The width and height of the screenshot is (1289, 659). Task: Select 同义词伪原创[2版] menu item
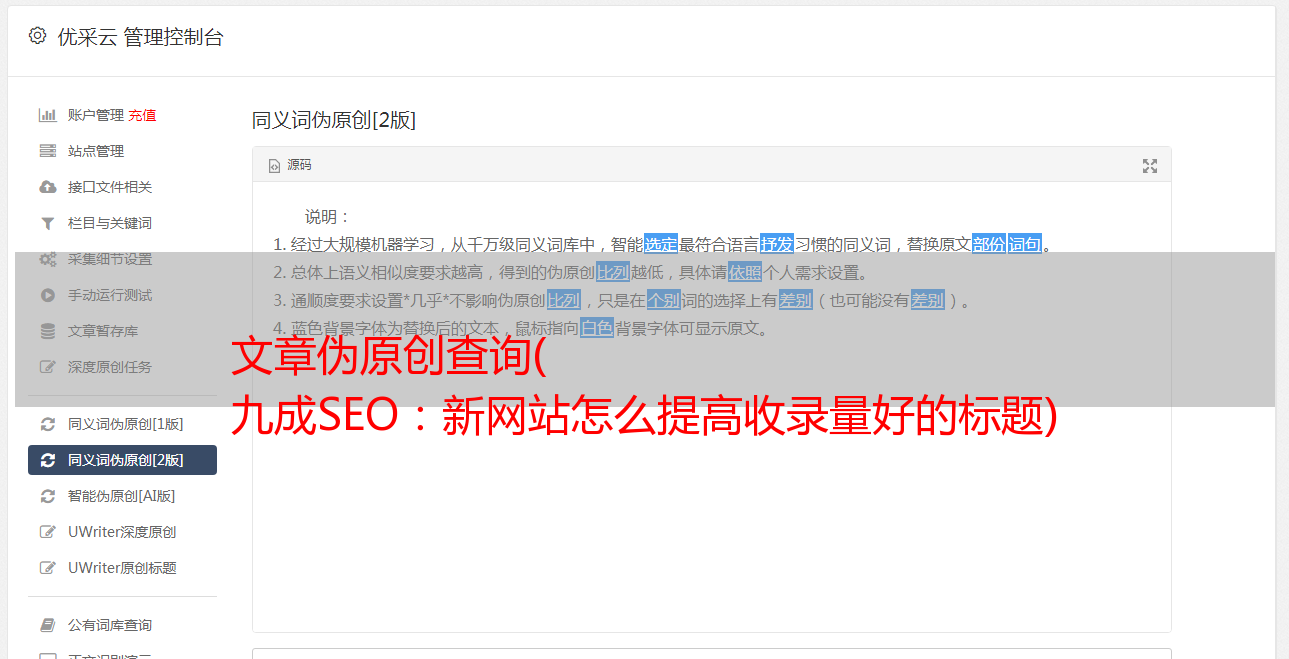click(122, 460)
